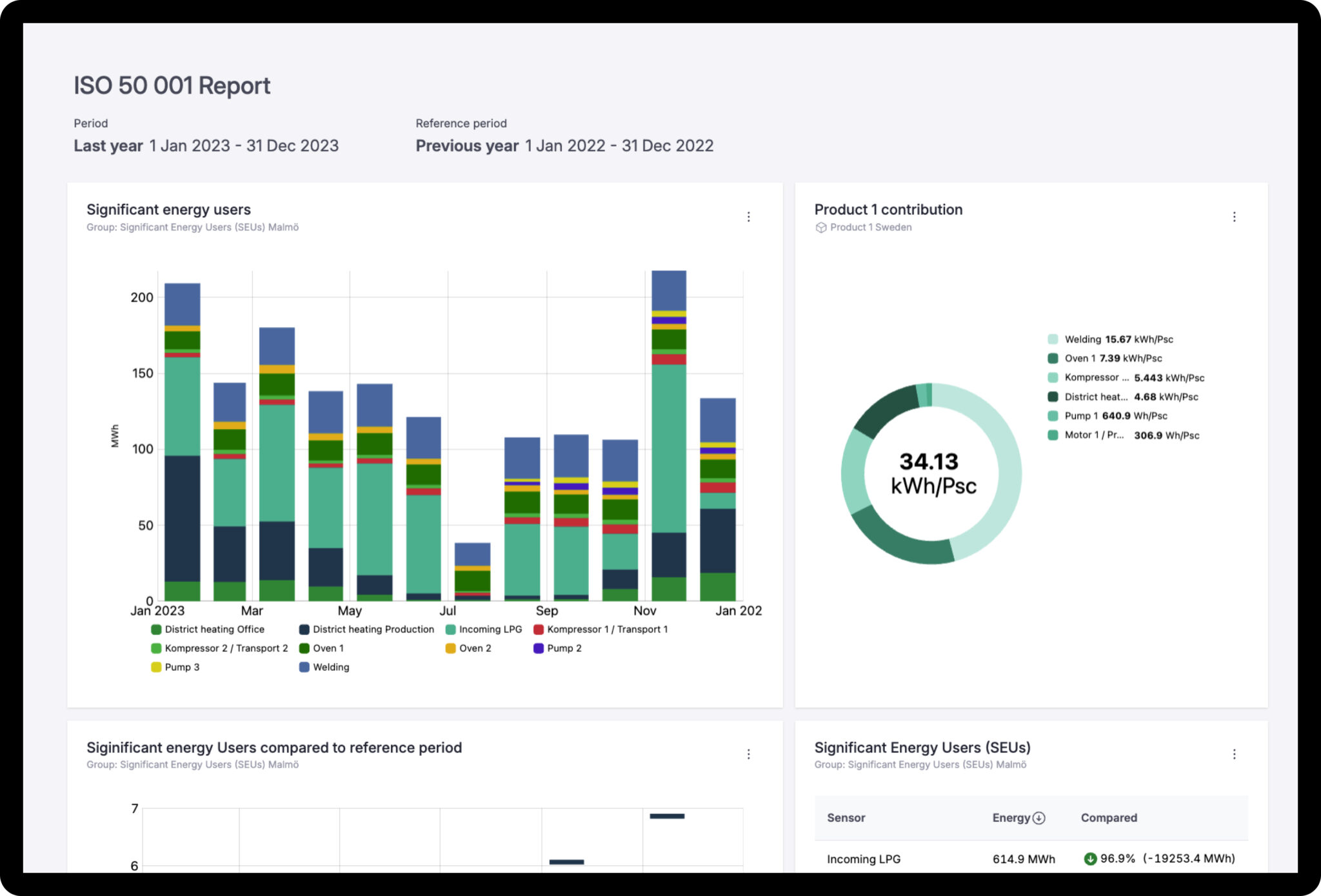The image size is (1321, 896).
Task: Open Product 1 contribution widget options menu
Action: 1234,217
